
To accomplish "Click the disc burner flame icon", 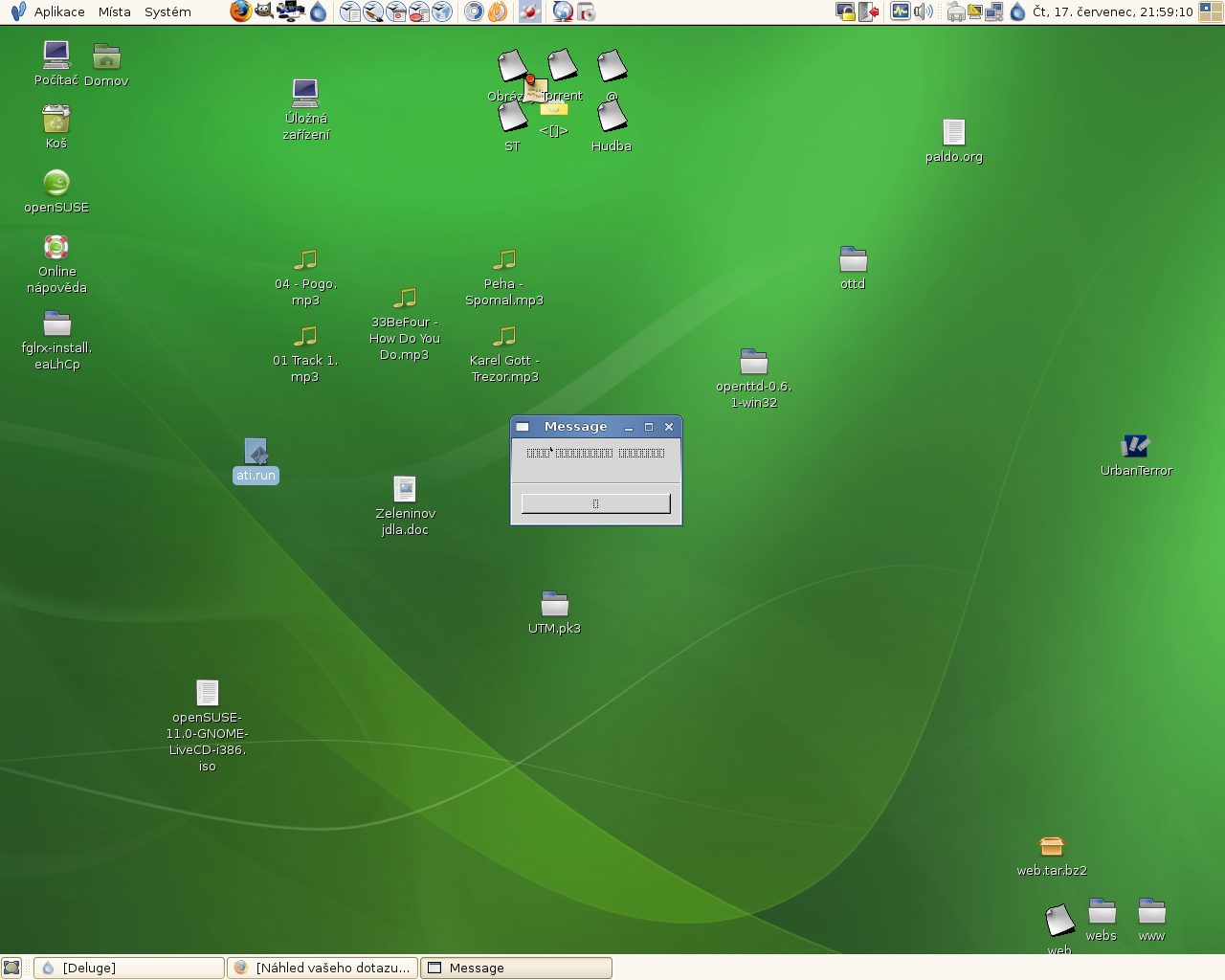I will (x=498, y=11).
